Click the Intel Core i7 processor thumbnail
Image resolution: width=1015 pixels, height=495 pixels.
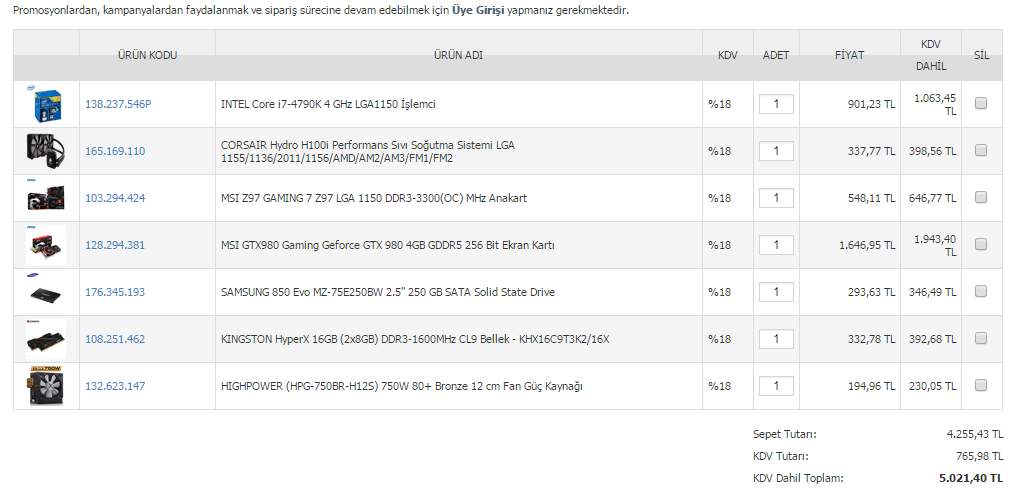[46, 104]
